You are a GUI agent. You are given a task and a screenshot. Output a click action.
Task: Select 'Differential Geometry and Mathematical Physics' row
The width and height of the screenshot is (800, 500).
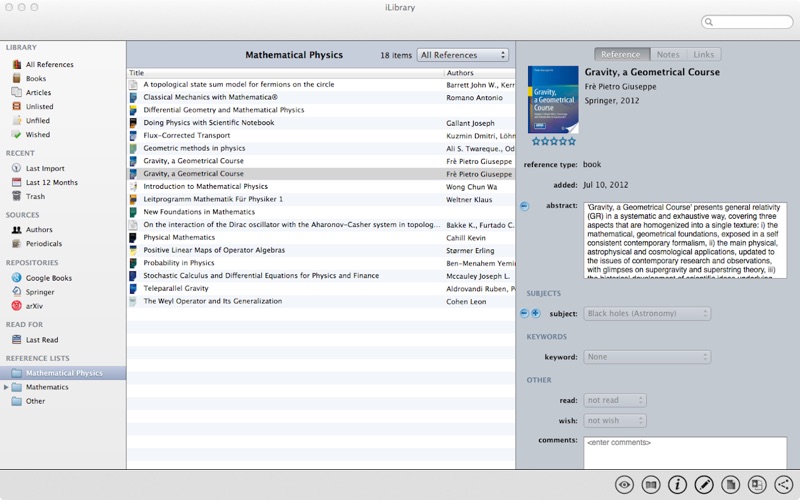pyautogui.click(x=321, y=110)
